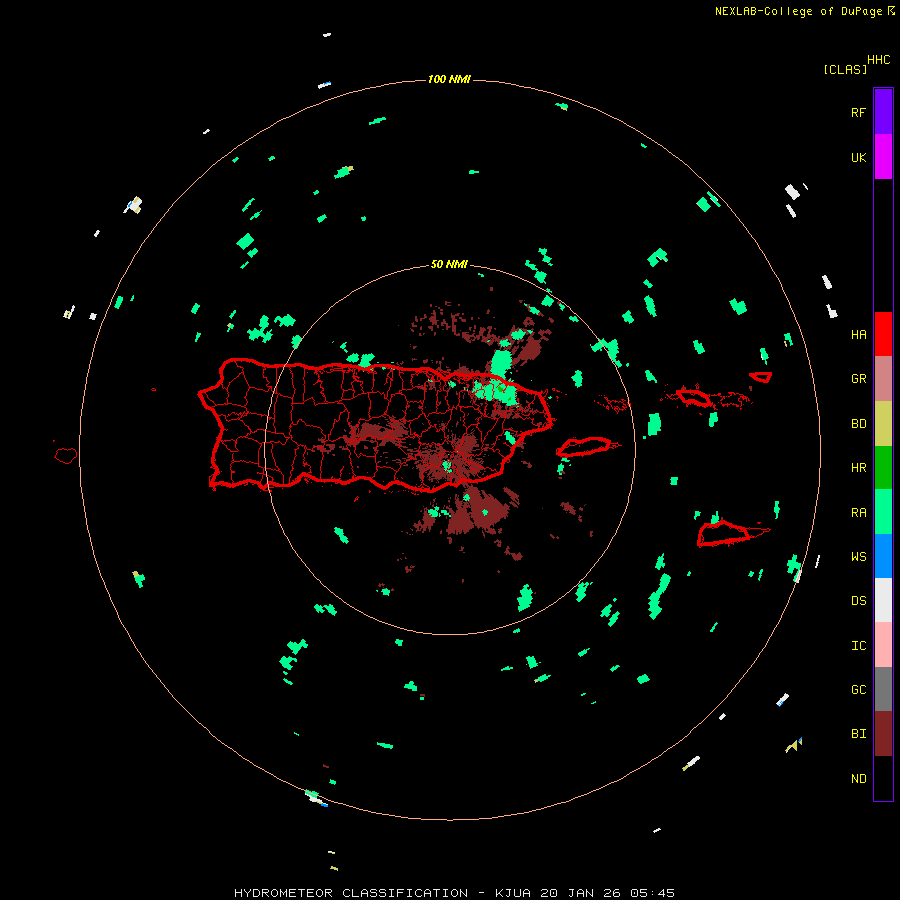Click the Hydrometeor Classification KJUA title caption
The image size is (900, 900).
pyautogui.click(x=454, y=893)
